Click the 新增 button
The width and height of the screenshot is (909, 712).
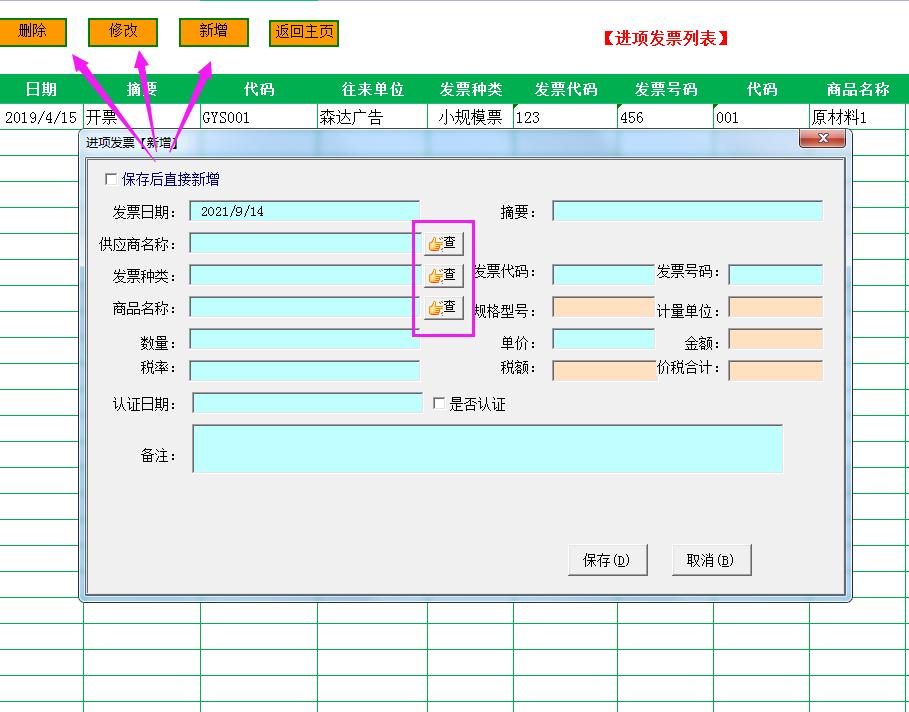pyautogui.click(x=213, y=31)
